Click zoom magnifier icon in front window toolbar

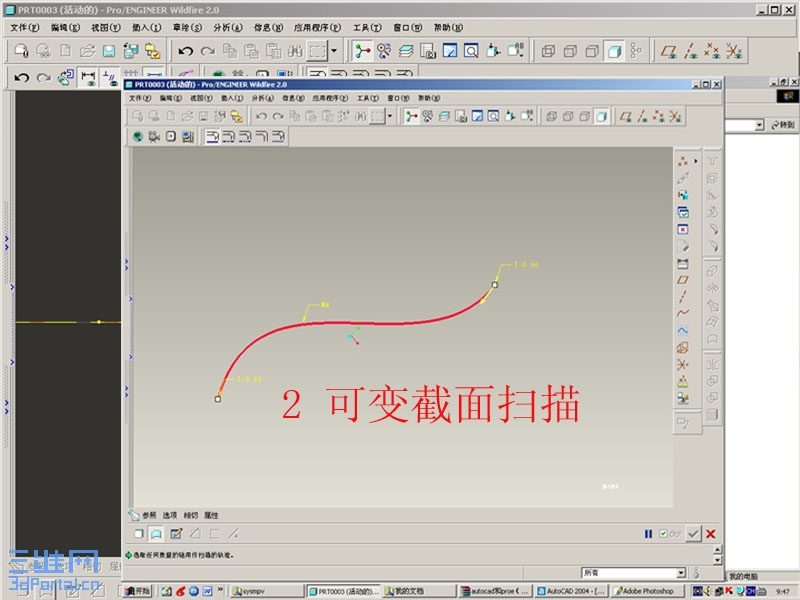pos(493,116)
